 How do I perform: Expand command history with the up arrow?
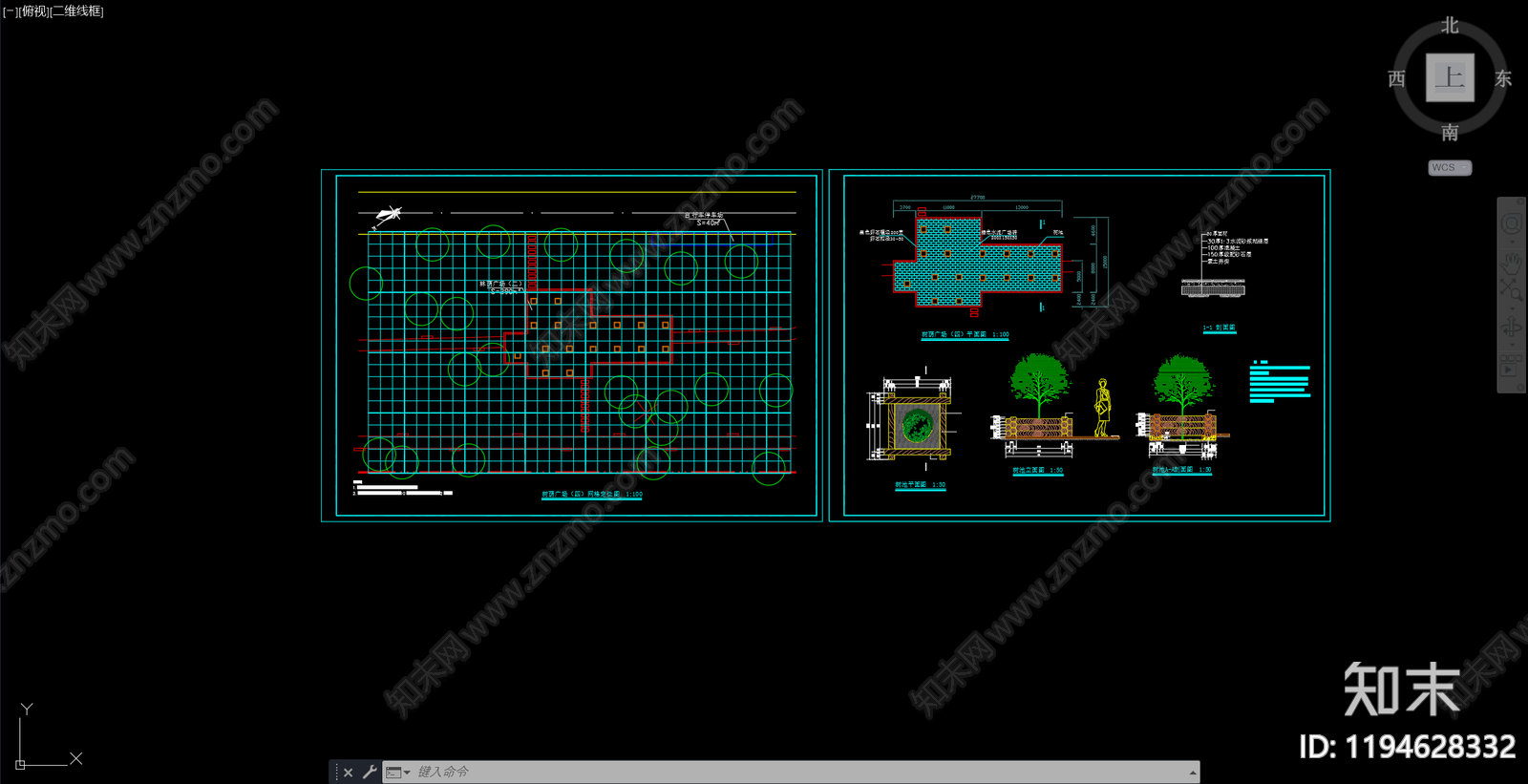tap(1192, 772)
